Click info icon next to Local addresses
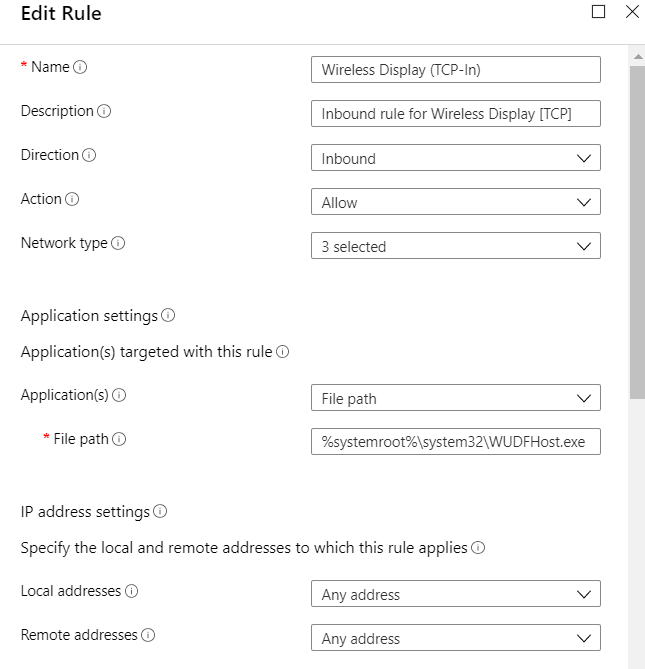Viewport: 645px width, 669px height. 131,591
